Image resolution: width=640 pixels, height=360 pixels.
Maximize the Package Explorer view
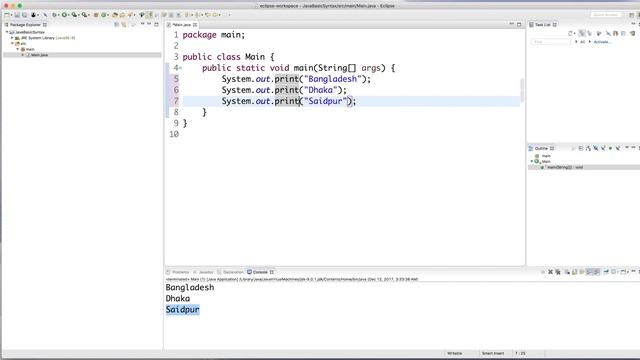coord(156,24)
